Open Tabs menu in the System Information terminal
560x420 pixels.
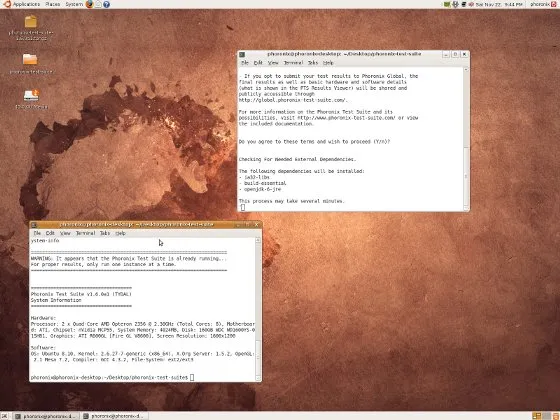point(105,233)
